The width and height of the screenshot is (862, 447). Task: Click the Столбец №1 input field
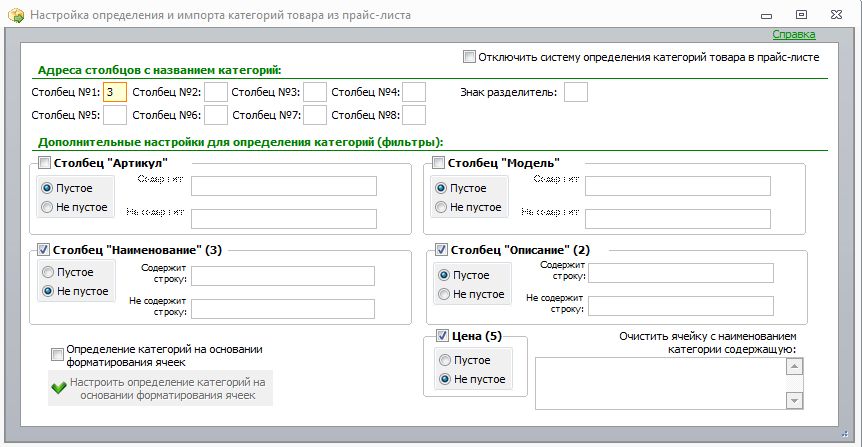tap(115, 92)
